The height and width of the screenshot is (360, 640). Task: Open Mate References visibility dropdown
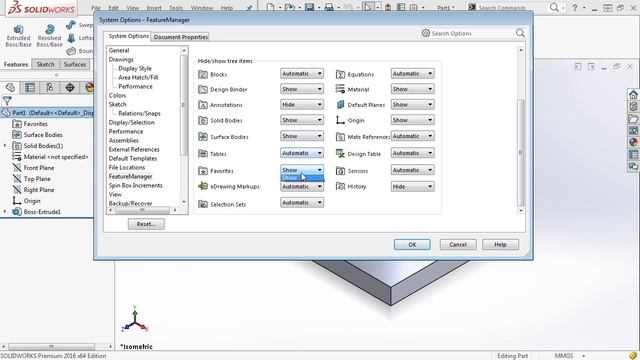tap(412, 136)
